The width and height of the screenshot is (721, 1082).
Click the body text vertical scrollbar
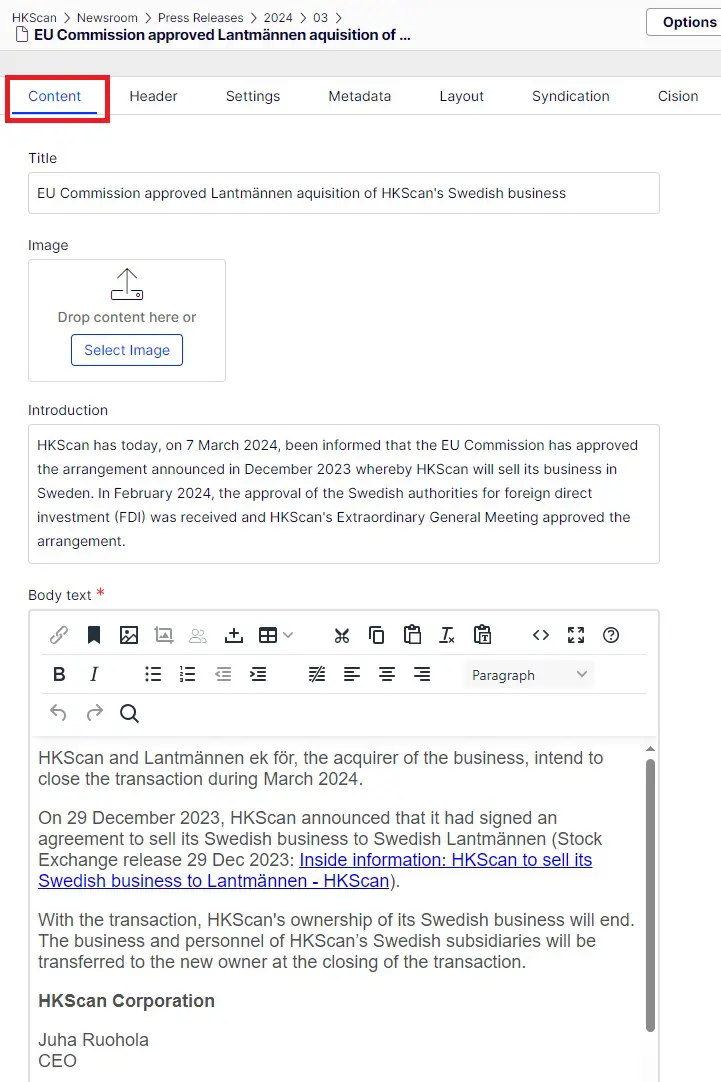(x=650, y=895)
